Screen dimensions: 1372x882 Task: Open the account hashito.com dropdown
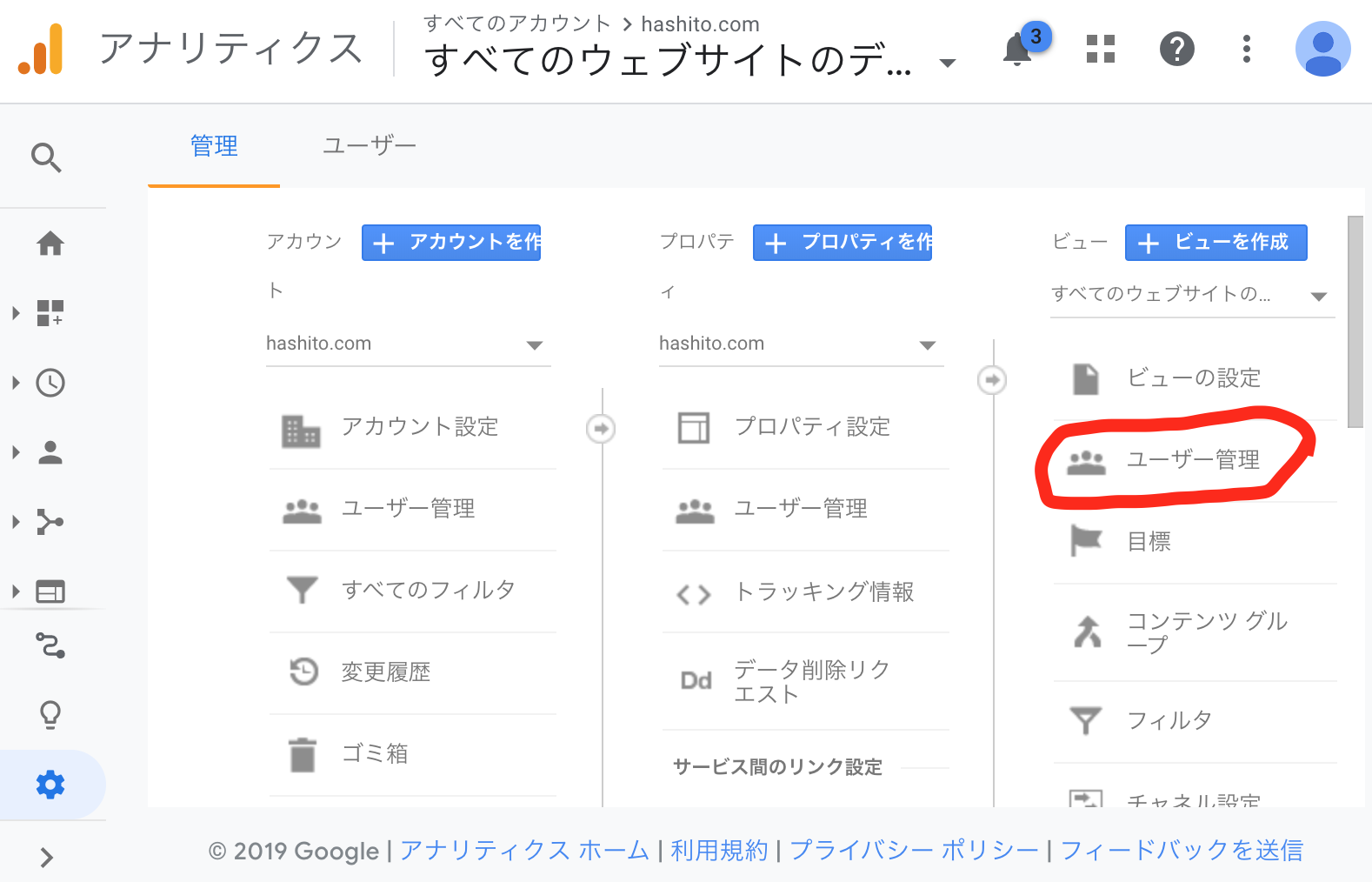408,344
